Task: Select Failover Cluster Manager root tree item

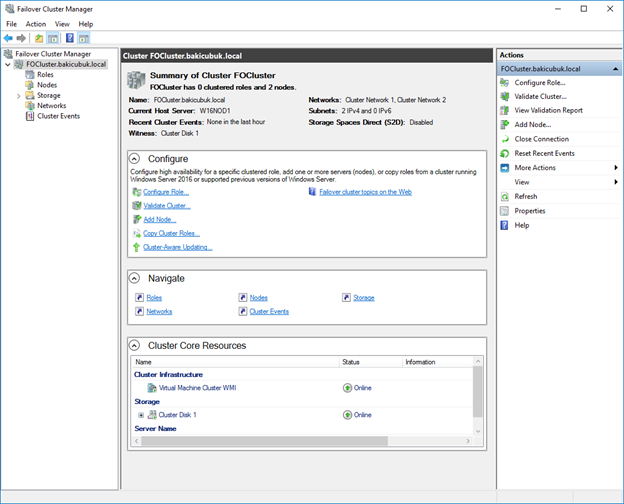Action: pos(53,54)
